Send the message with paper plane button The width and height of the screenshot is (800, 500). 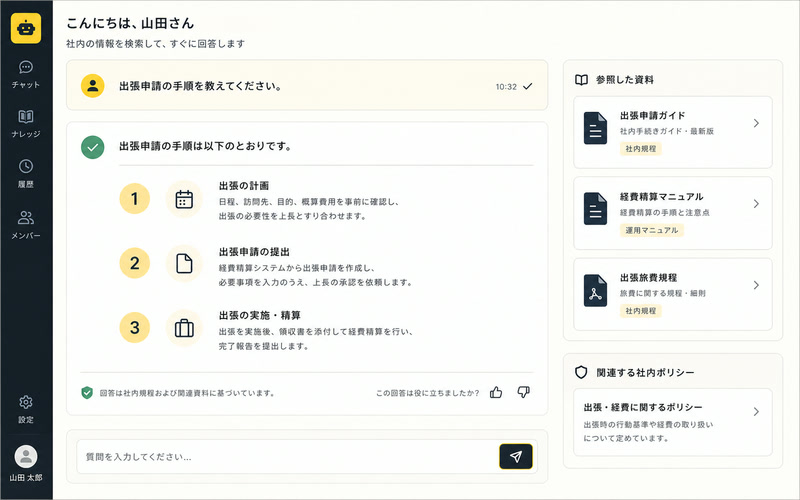(x=516, y=457)
